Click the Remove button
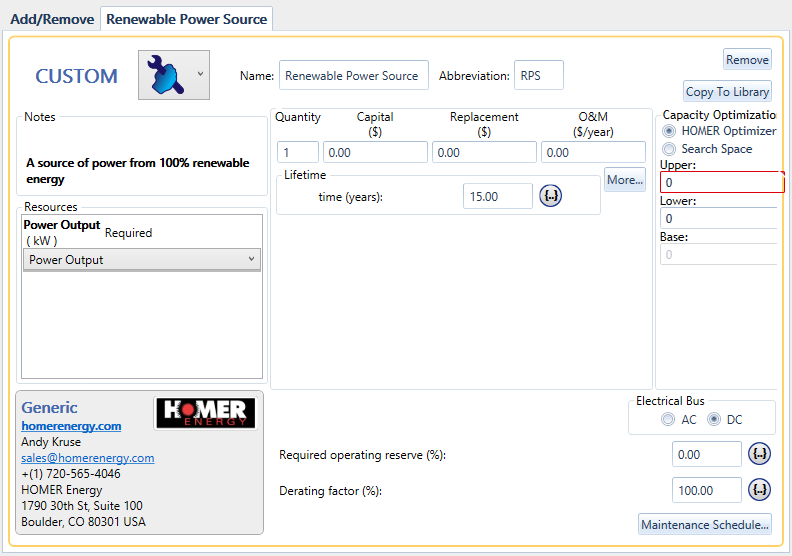 coord(747,59)
